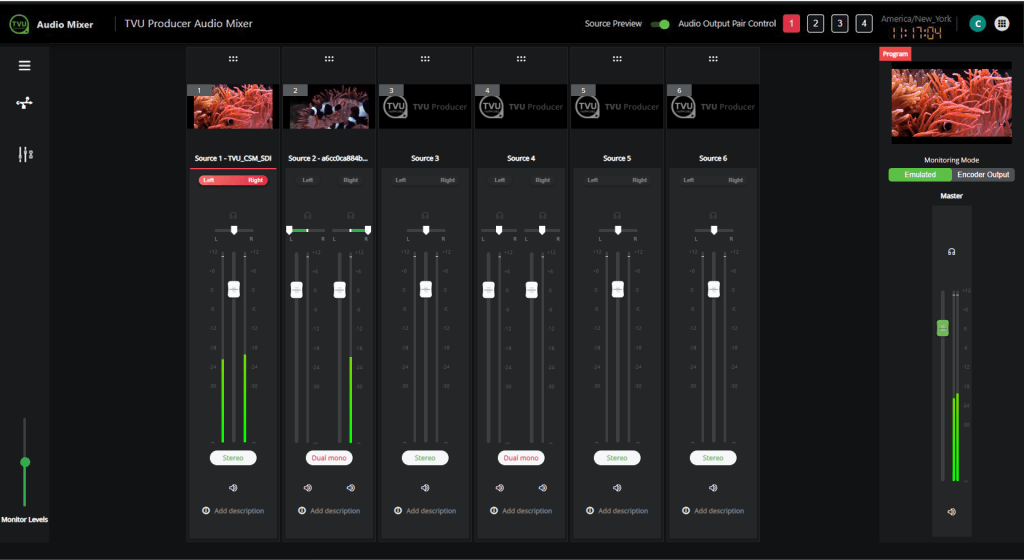Image resolution: width=1024 pixels, height=560 pixels.
Task: Open the mixer sliders icon in the sidebar
Action: click(25, 154)
